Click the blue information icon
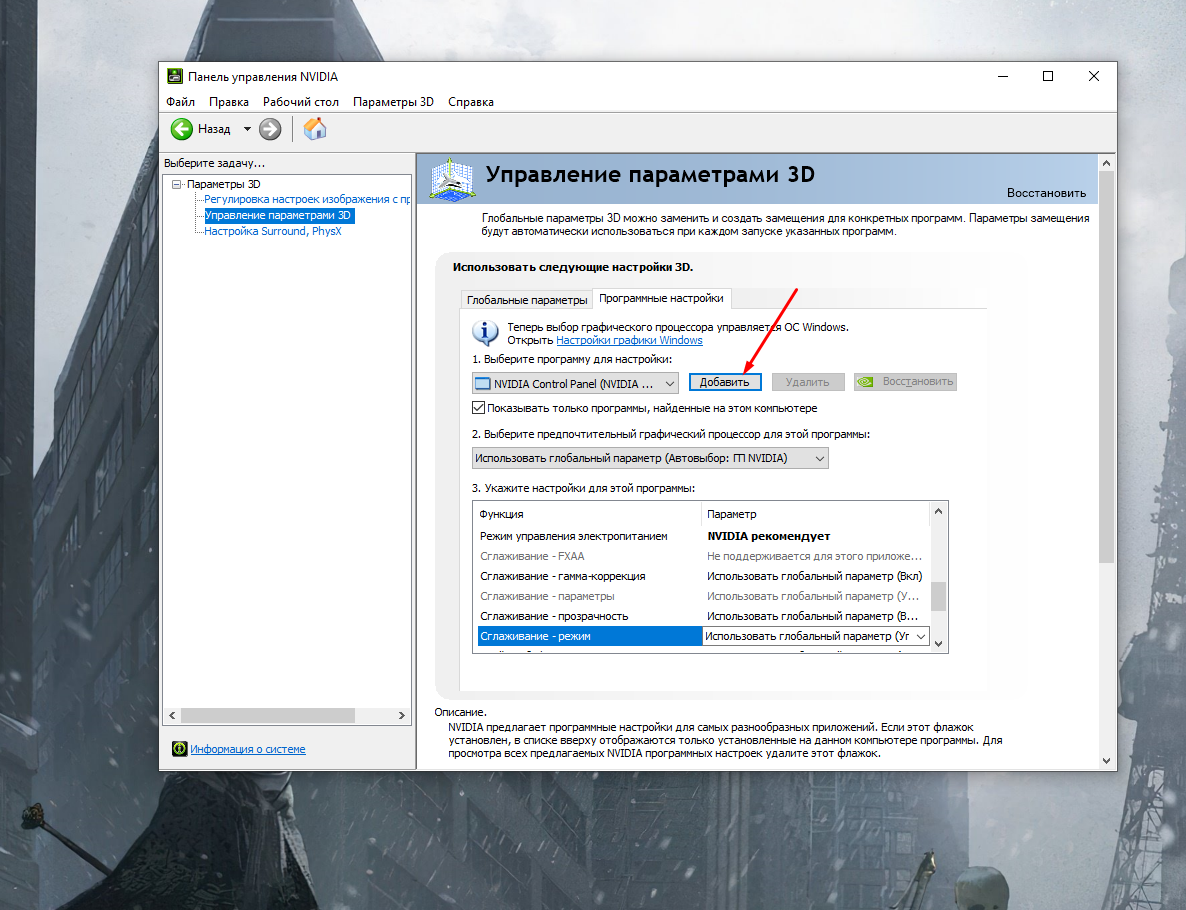This screenshot has width=1186, height=910. click(486, 332)
